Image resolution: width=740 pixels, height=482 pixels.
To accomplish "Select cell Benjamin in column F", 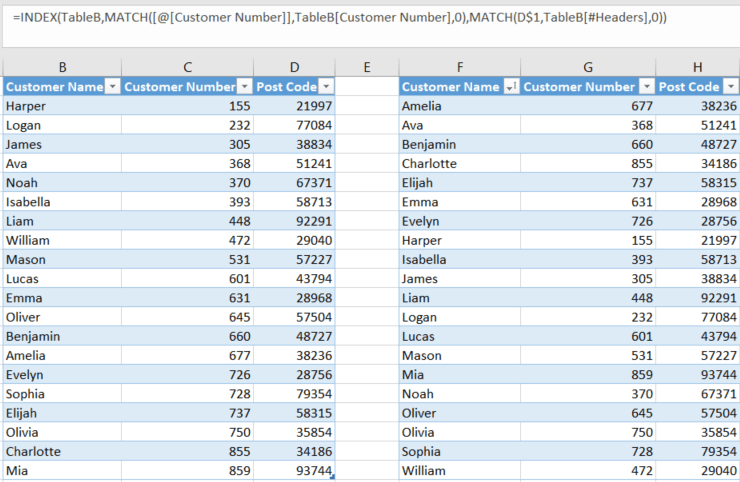I will point(460,144).
